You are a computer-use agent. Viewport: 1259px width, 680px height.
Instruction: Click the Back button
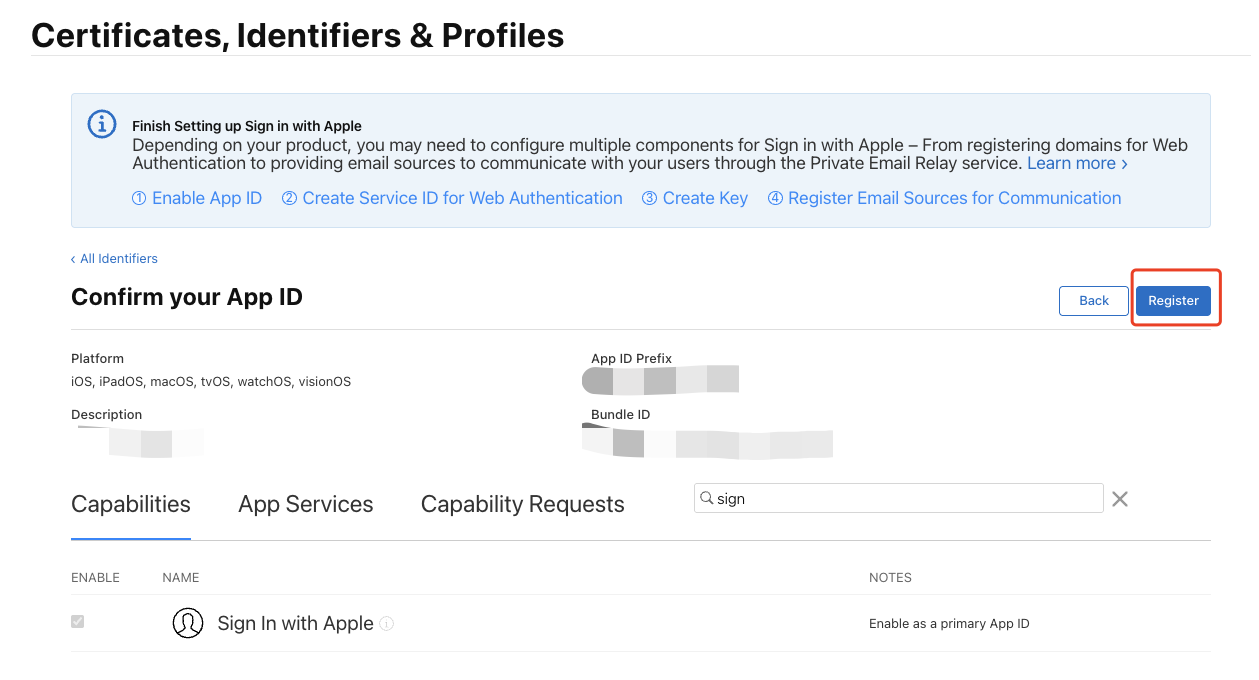pyautogui.click(x=1093, y=301)
